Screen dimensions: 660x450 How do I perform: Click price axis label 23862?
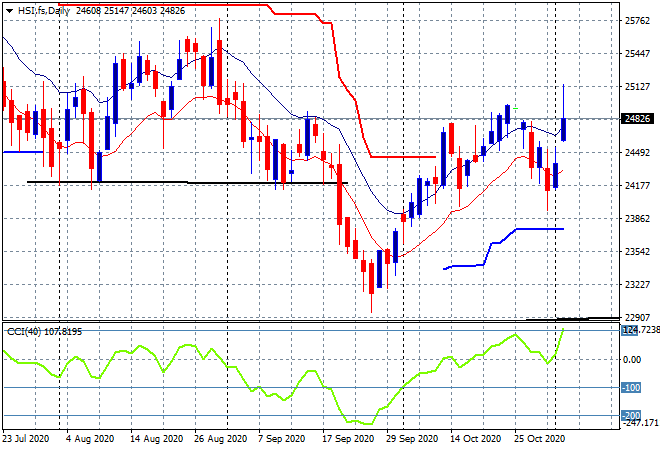[x=637, y=218]
